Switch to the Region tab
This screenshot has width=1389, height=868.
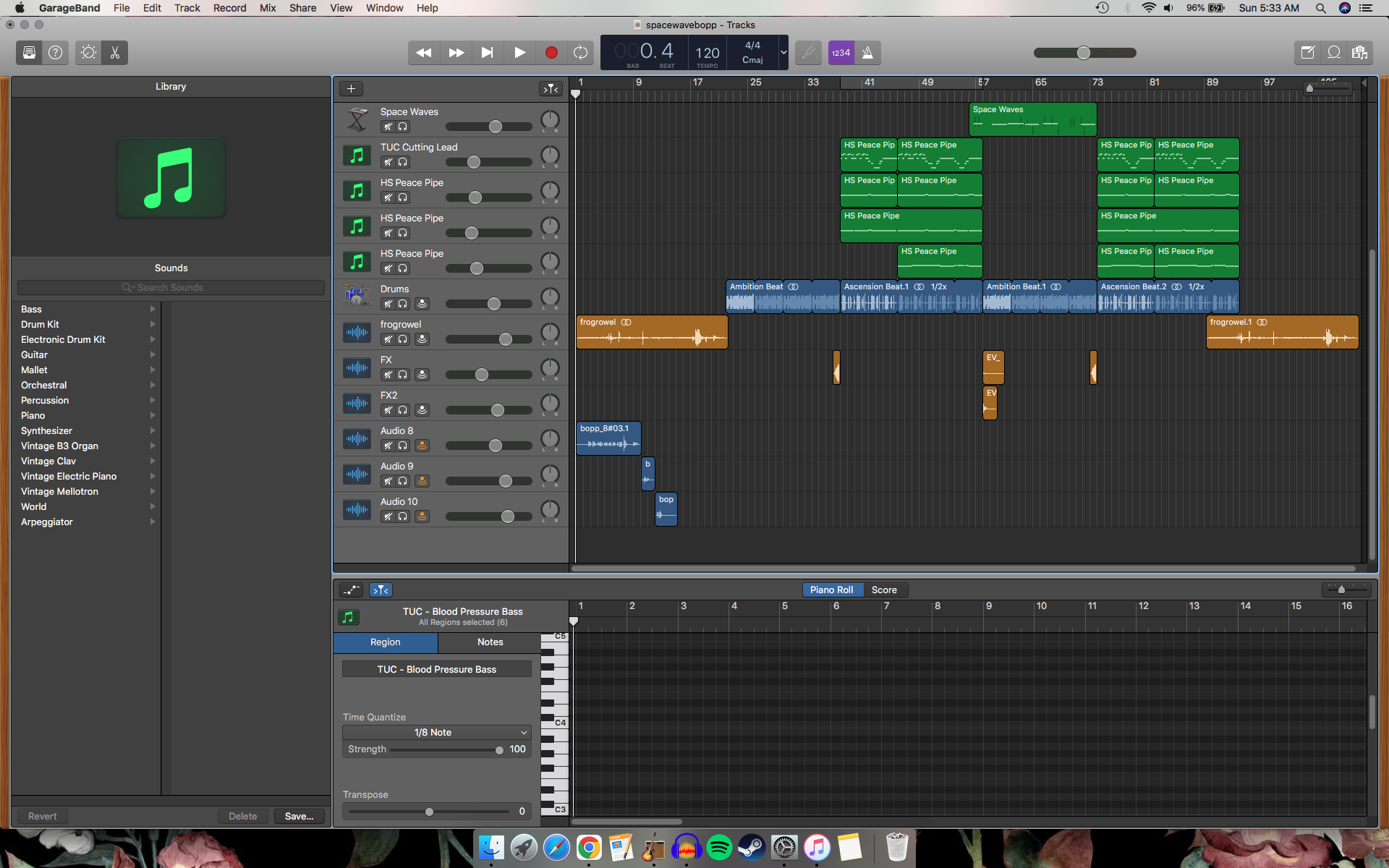386,642
